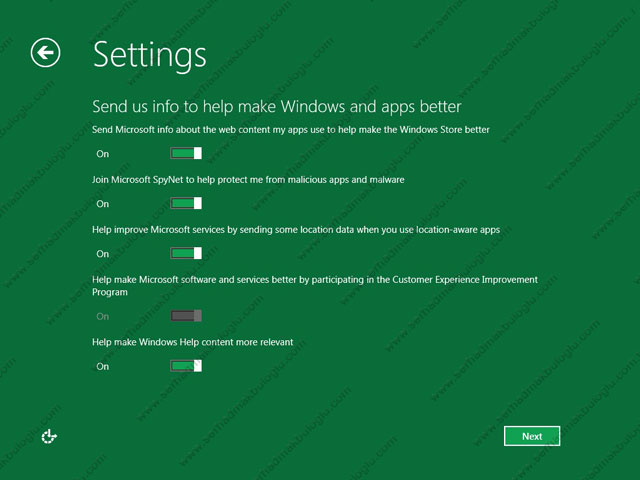This screenshot has width=640, height=480.
Task: Open the Ease of Access icon
Action: click(49, 436)
